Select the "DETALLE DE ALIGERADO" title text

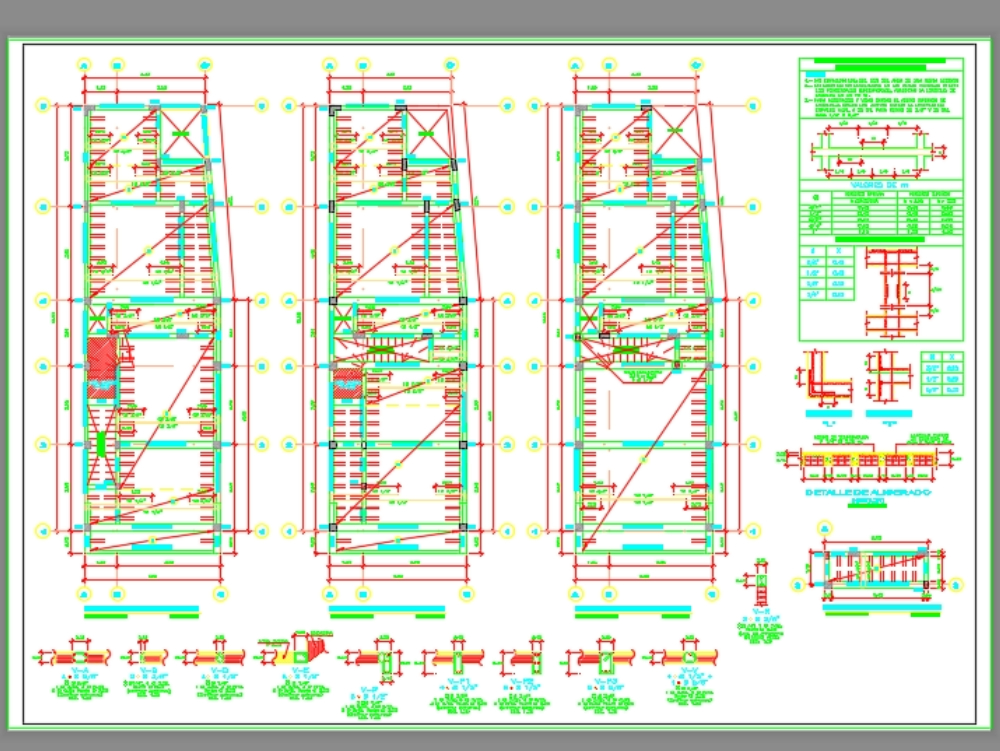click(x=868, y=494)
